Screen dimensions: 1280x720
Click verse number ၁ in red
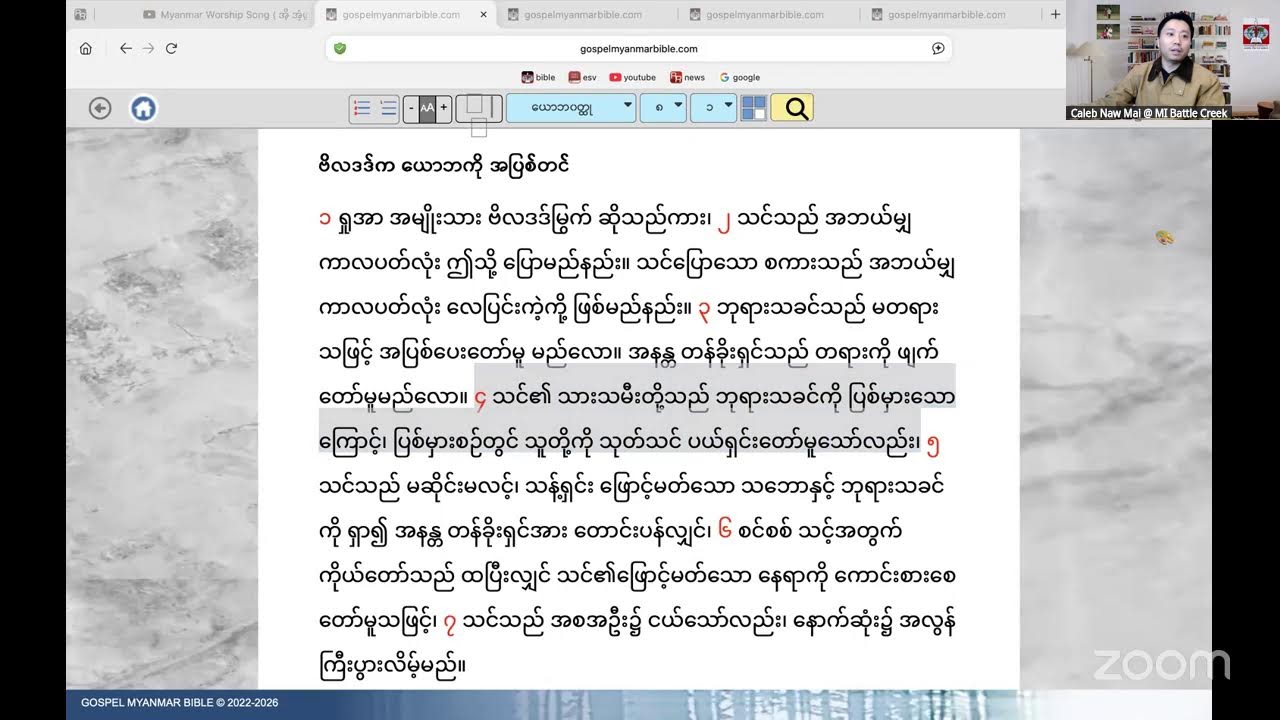(324, 218)
